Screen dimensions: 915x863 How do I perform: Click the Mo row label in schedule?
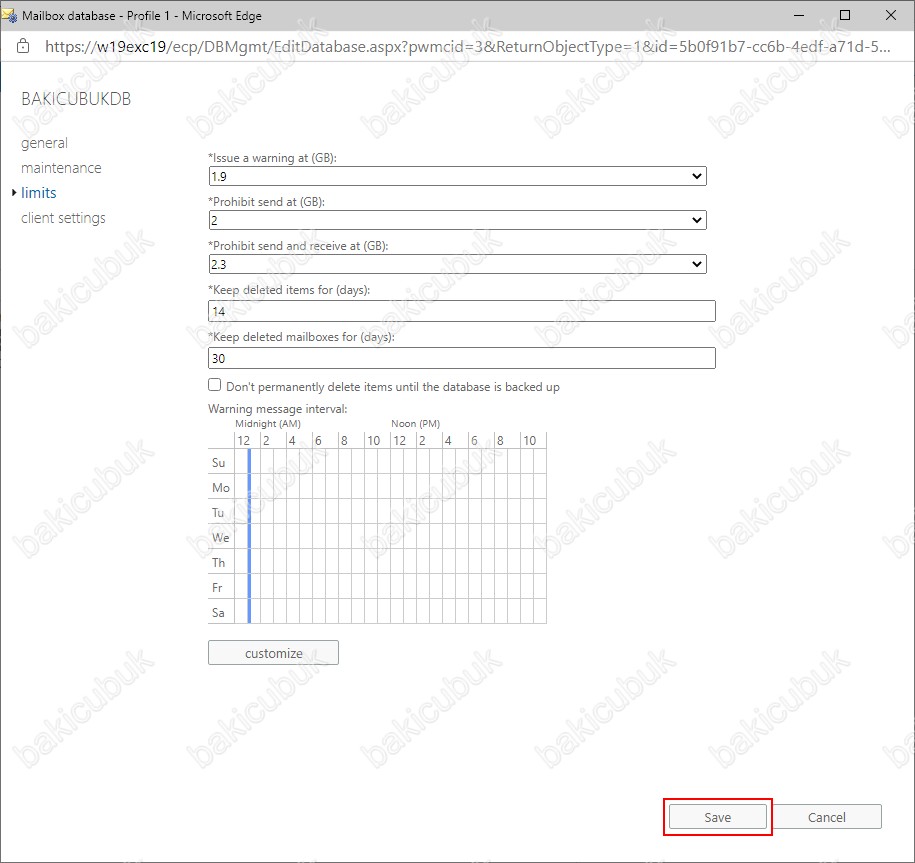221,488
